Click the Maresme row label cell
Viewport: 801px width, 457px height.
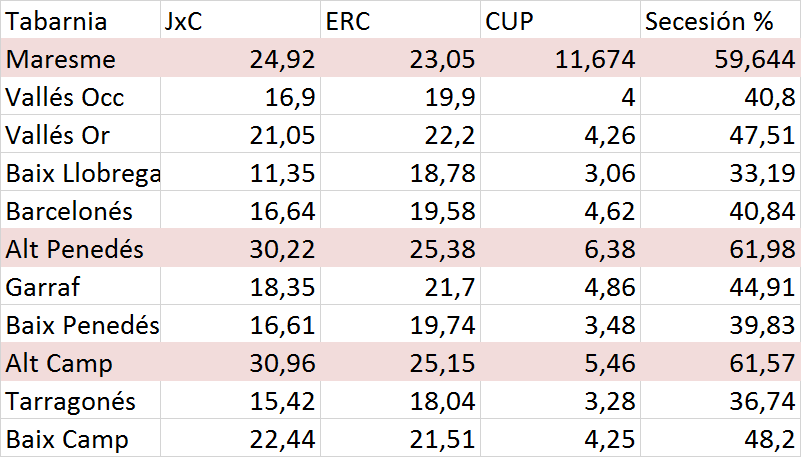(80, 59)
